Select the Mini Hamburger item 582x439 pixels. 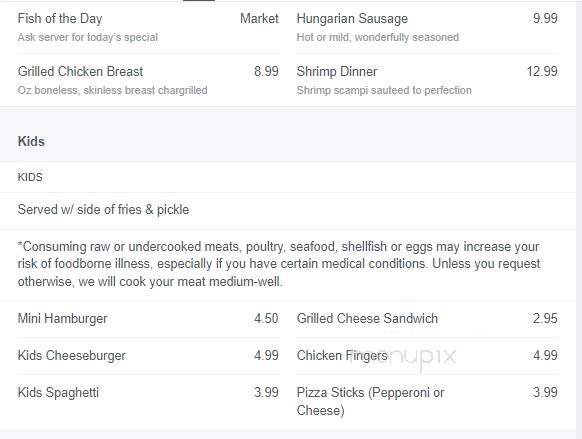[x=62, y=318]
